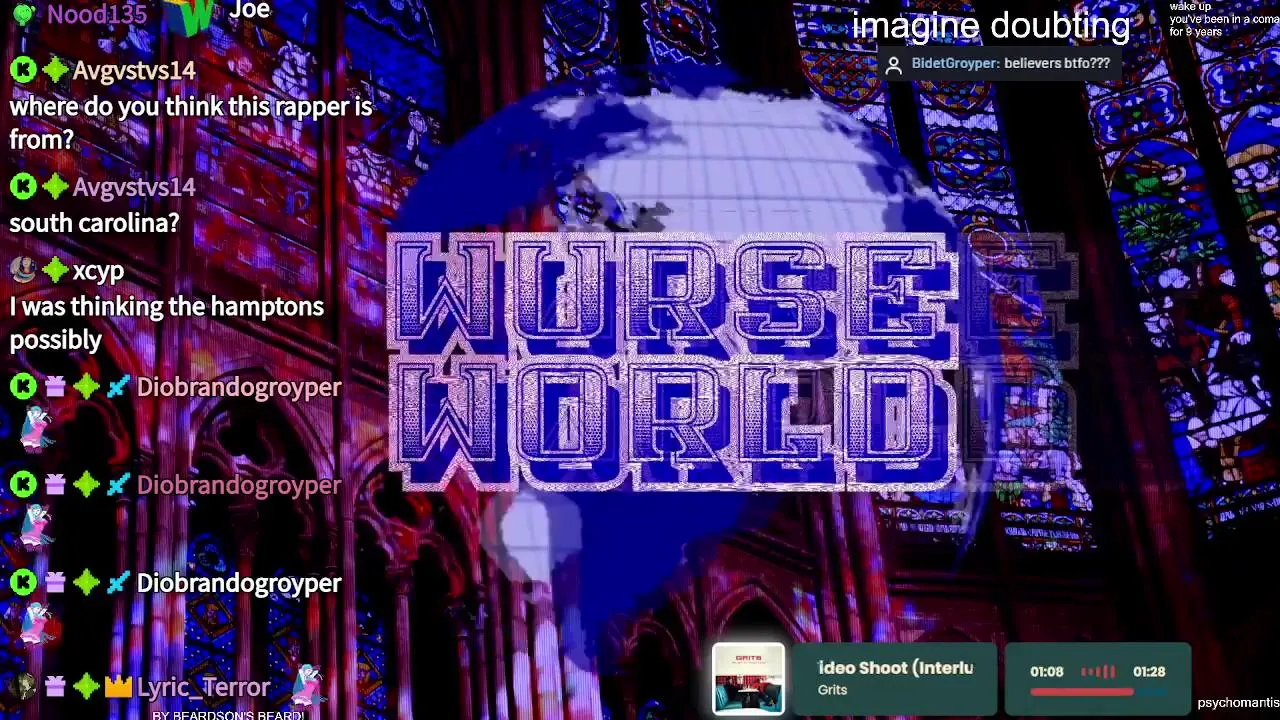Click the song progress bar
Image resolution: width=1280 pixels, height=720 pixels.
click(1097, 692)
